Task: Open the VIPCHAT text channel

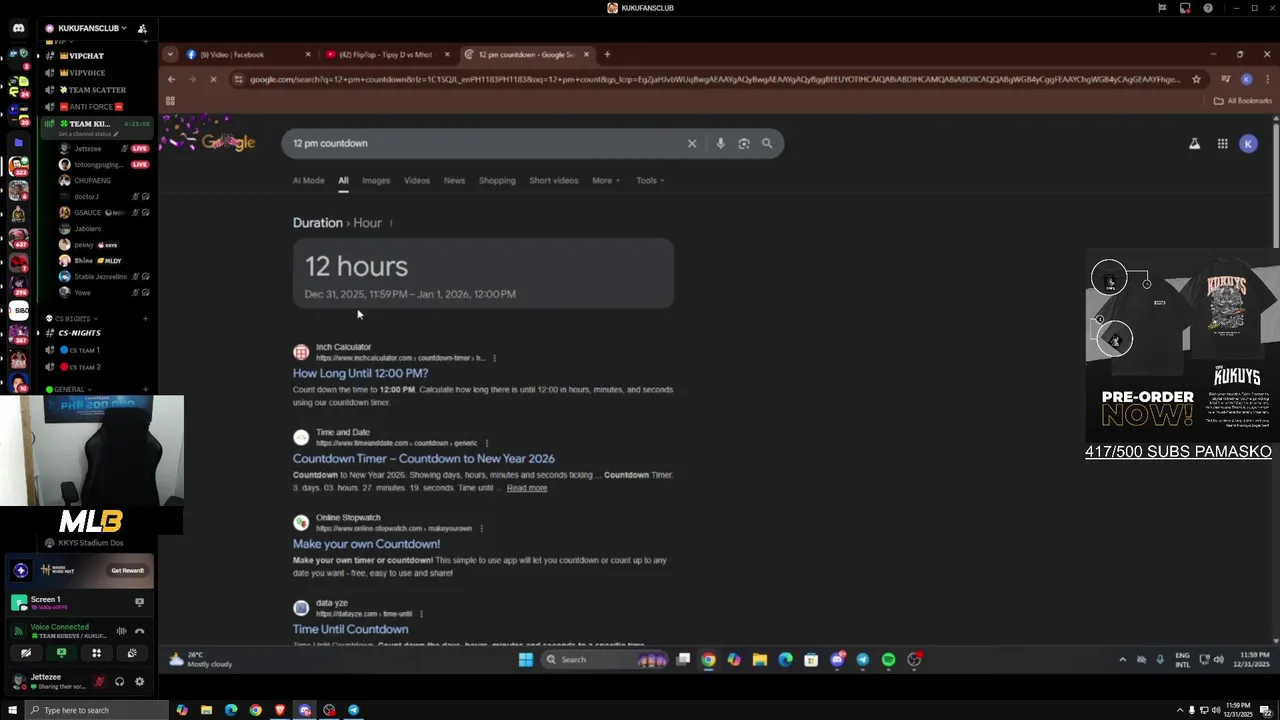Action: click(86, 56)
